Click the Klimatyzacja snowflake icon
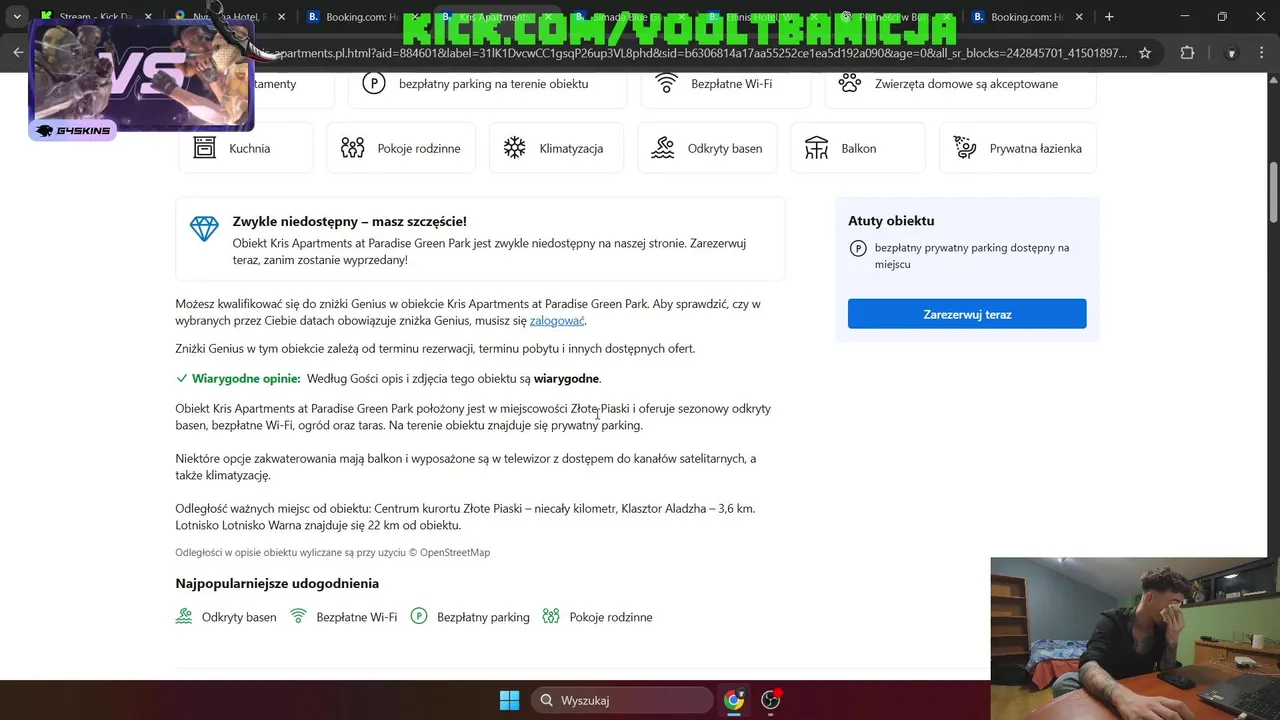This screenshot has width=1280, height=720. (x=514, y=148)
